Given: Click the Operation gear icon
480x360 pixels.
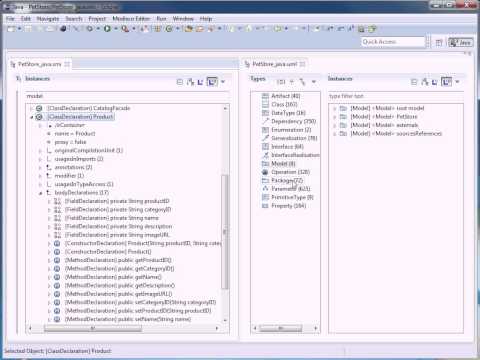Looking at the screenshot, I should pyautogui.click(x=265, y=172).
